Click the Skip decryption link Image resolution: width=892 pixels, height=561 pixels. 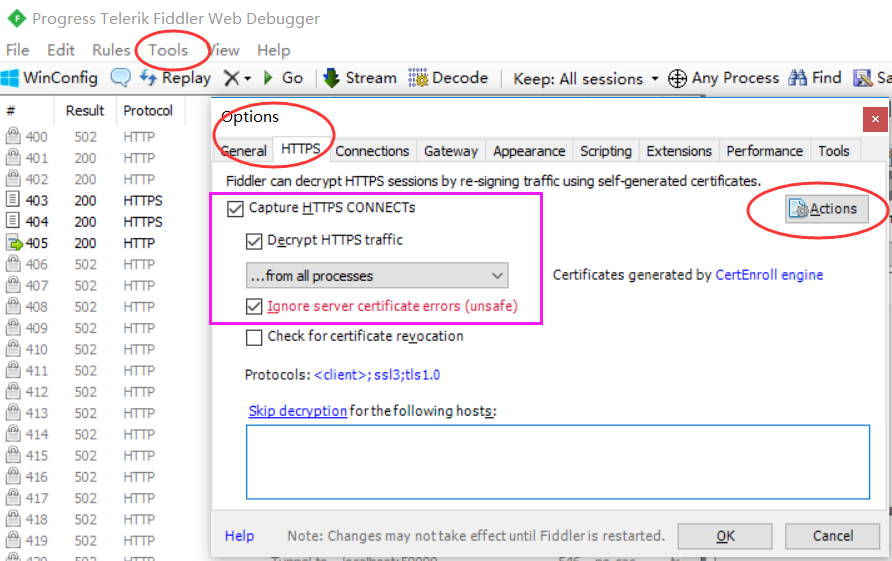298,411
